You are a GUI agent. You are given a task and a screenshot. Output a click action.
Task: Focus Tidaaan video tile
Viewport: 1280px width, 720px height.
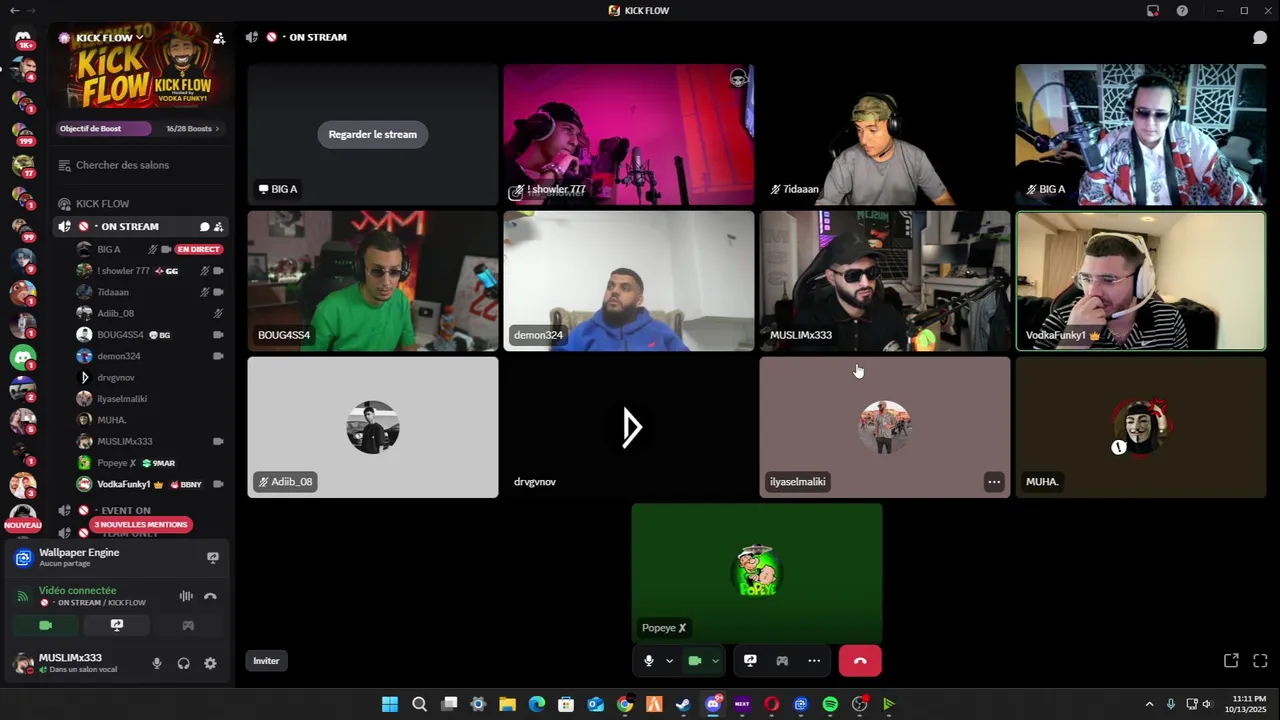pos(885,135)
